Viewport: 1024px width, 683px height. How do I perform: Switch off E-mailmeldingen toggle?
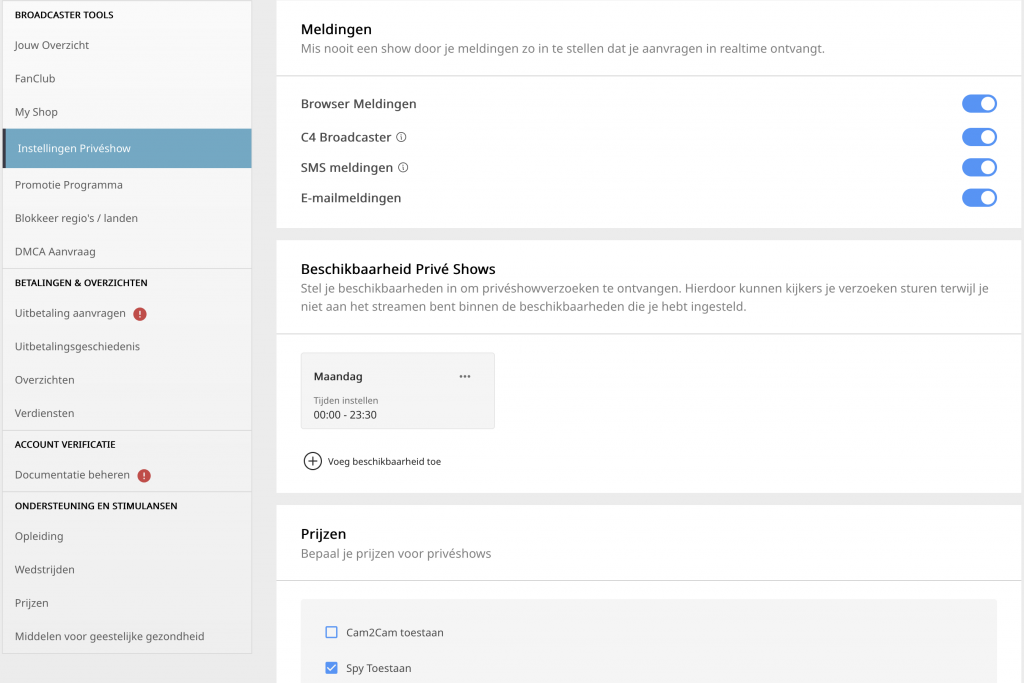click(979, 198)
